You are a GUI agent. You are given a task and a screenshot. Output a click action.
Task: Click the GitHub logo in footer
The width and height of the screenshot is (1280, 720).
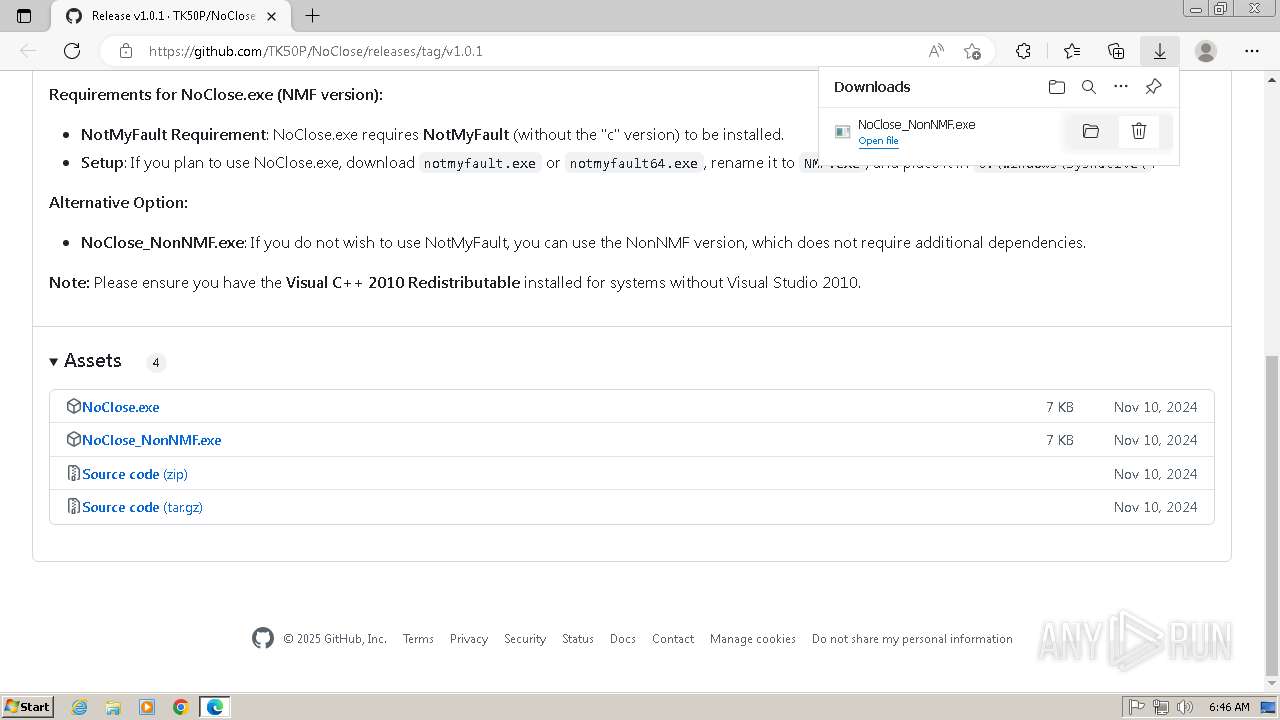click(263, 638)
